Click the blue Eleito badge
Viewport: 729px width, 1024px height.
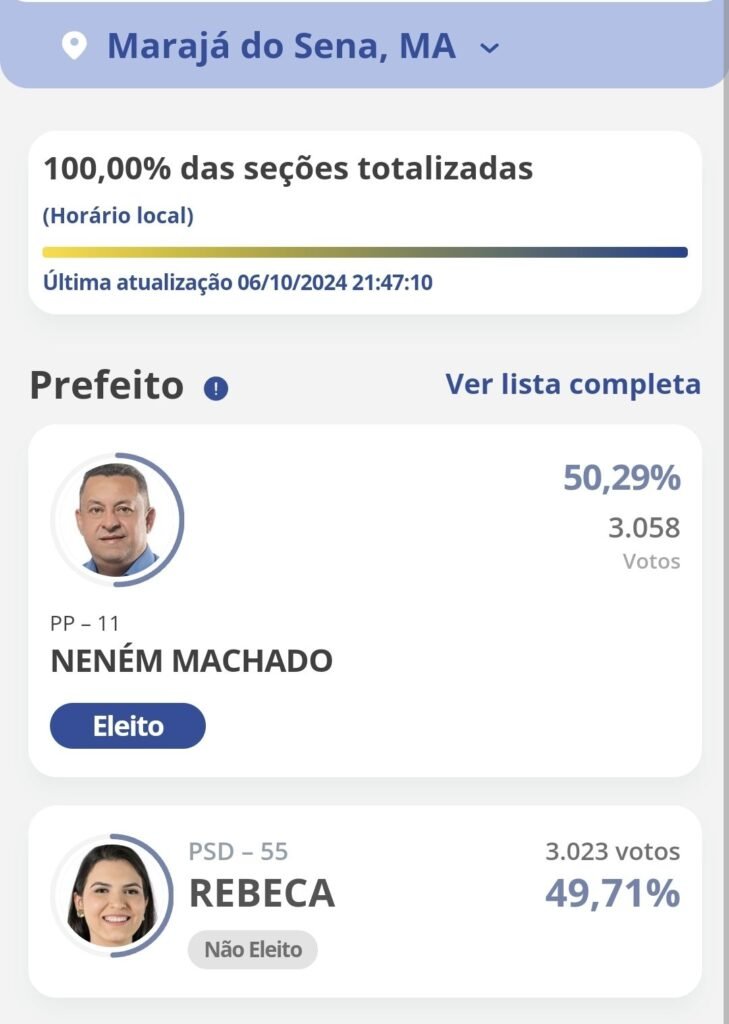128,726
